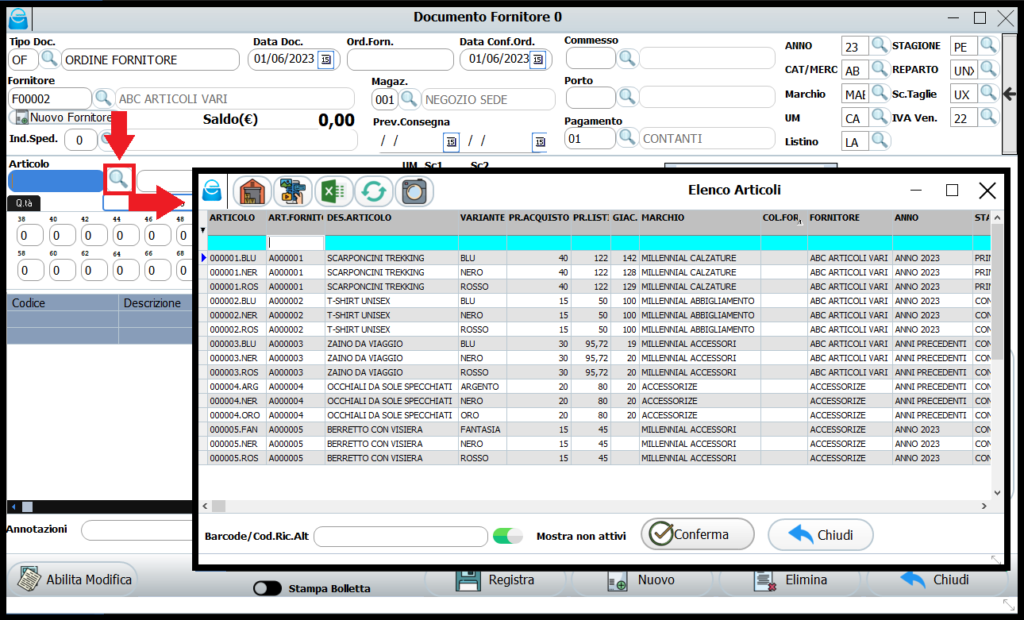Screen dimensions: 1024x620
Task: Open UM lookup magnifier icon
Action: click(x=880, y=118)
